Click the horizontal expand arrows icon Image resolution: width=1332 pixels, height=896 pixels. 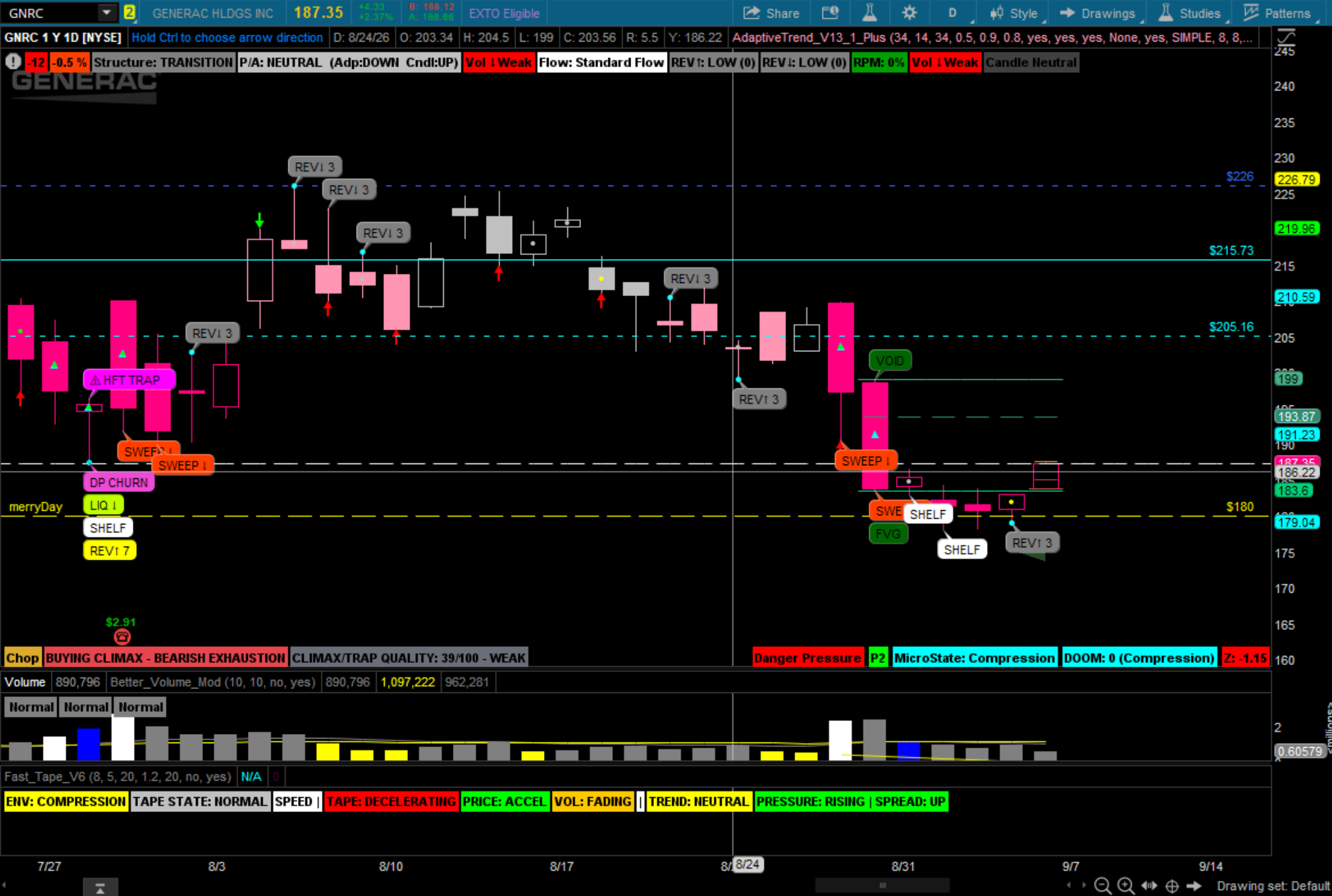1149,886
